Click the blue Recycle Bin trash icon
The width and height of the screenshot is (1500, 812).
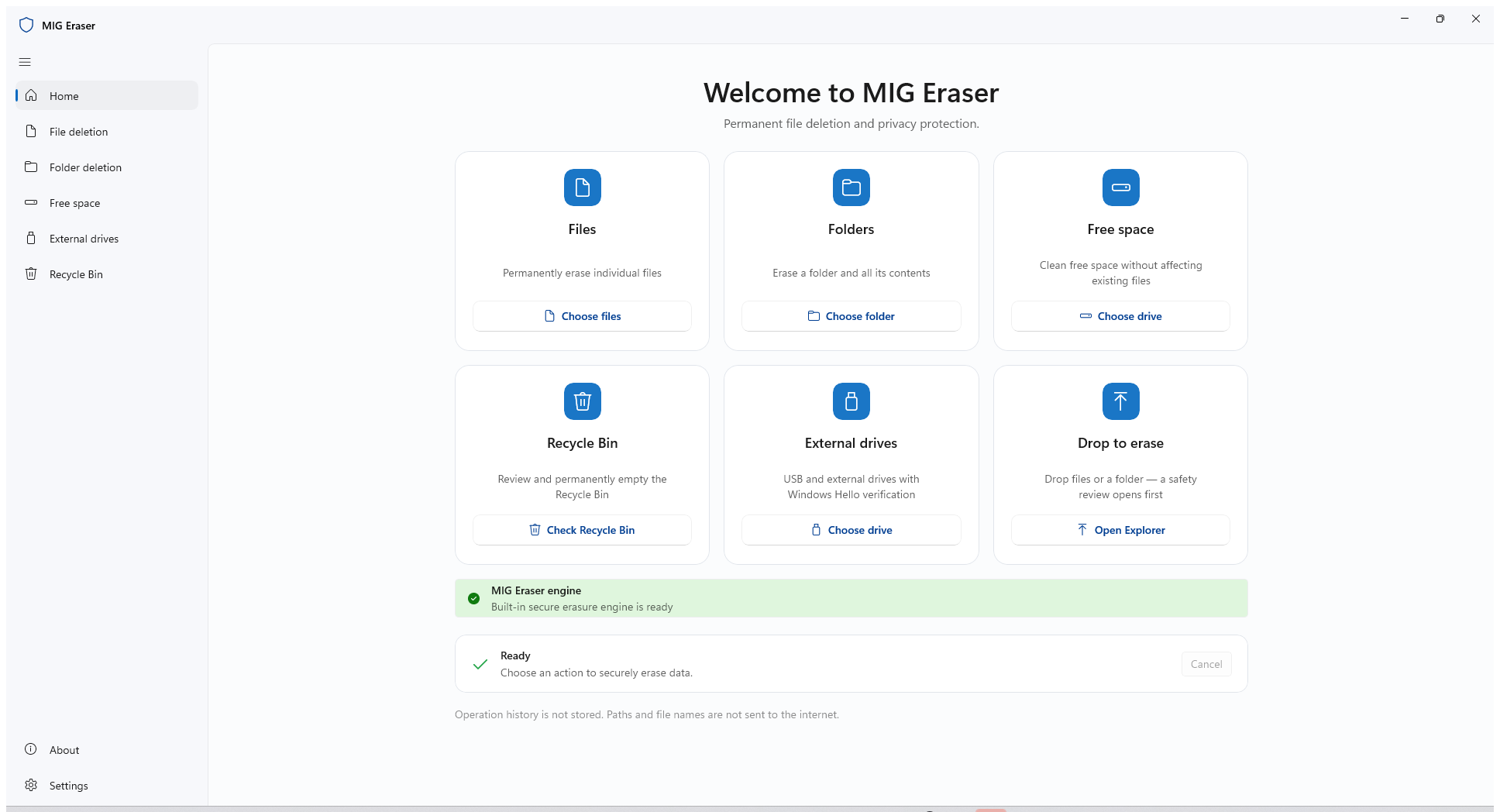pyautogui.click(x=582, y=401)
